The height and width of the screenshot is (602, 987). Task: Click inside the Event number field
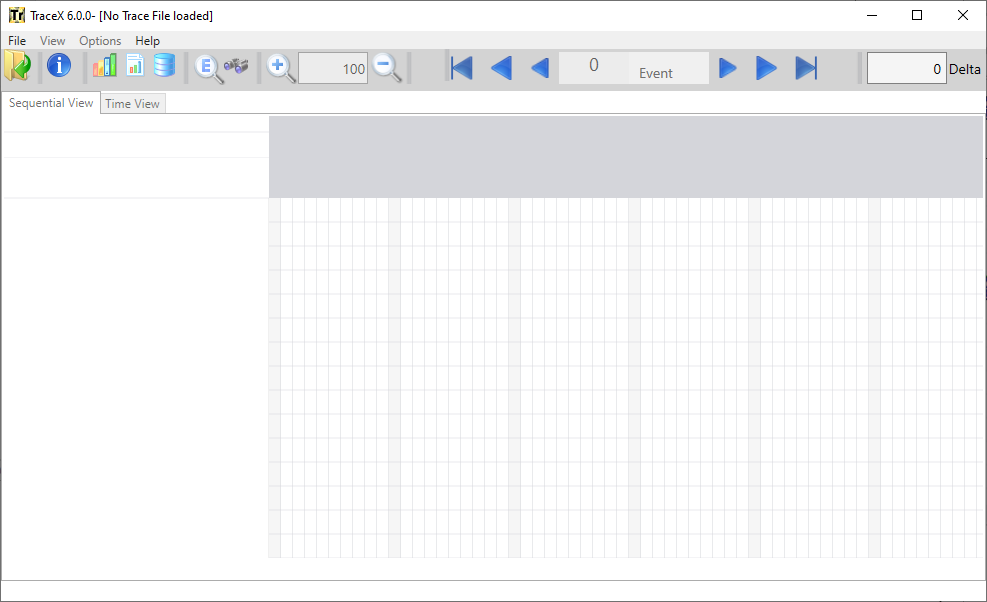(x=594, y=66)
